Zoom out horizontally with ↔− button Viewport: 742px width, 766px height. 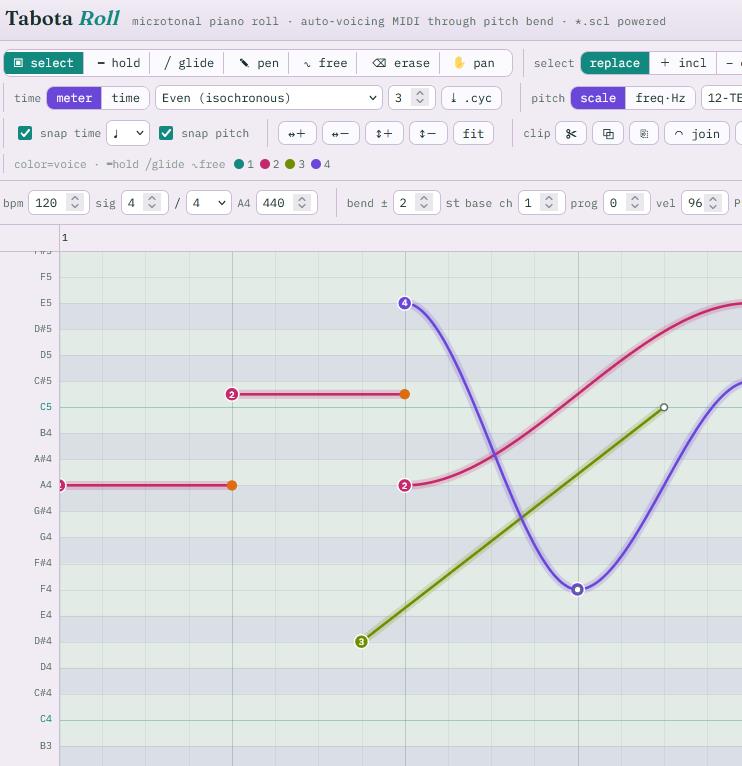coord(340,133)
